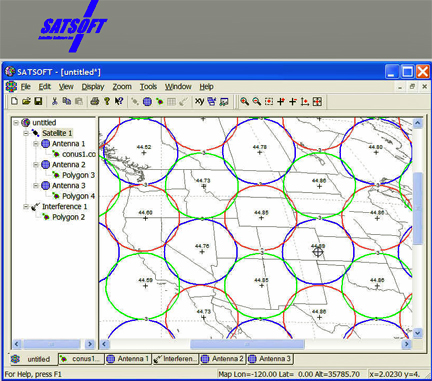Open the Display menu

(93, 87)
